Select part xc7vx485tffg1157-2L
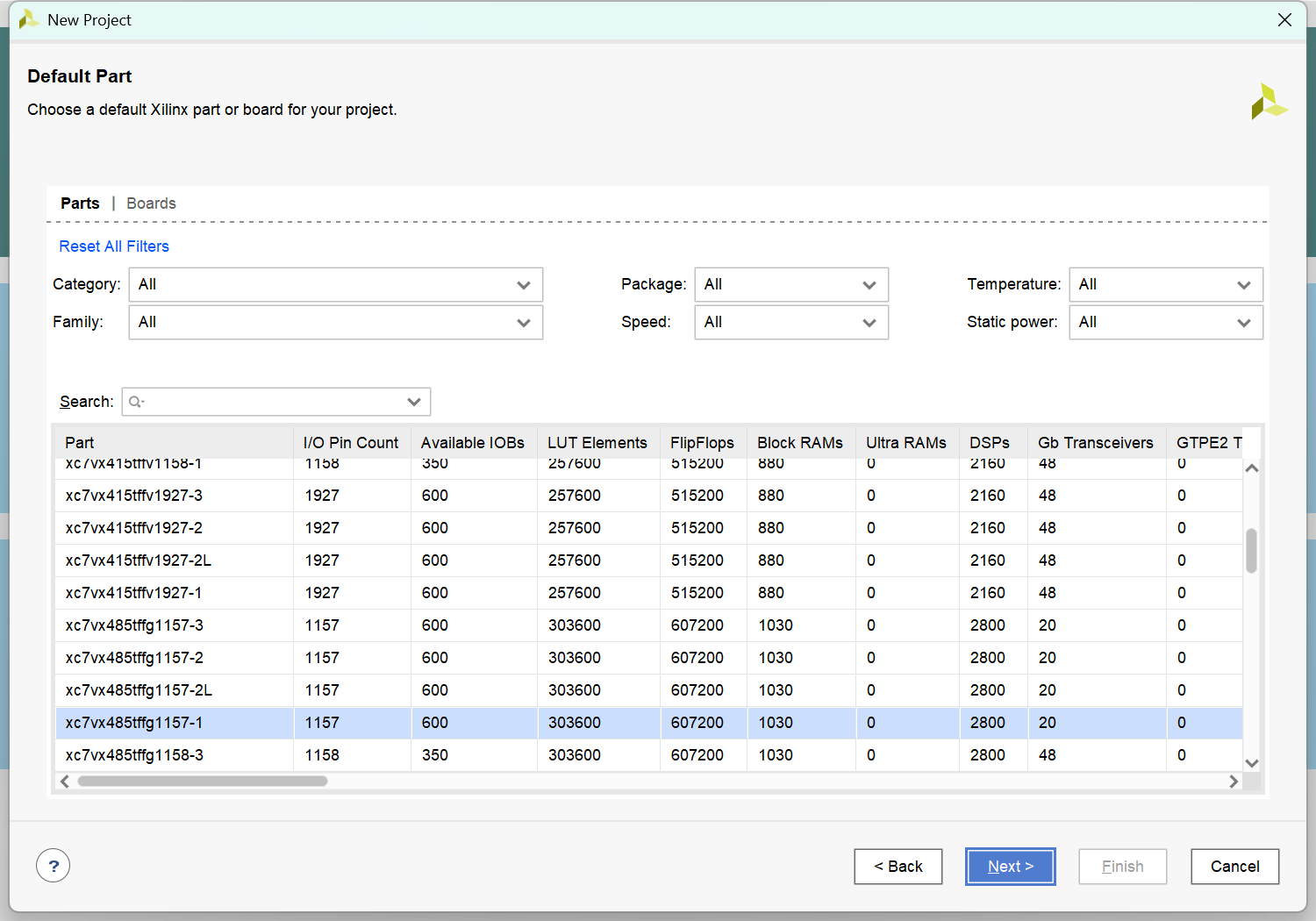Screen dimensions: 1316x921 (649, 690)
